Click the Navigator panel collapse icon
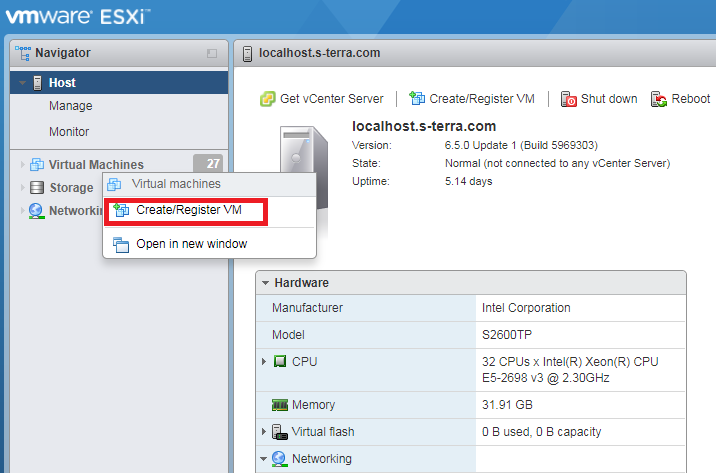Viewport: 716px width, 473px height. 211,53
